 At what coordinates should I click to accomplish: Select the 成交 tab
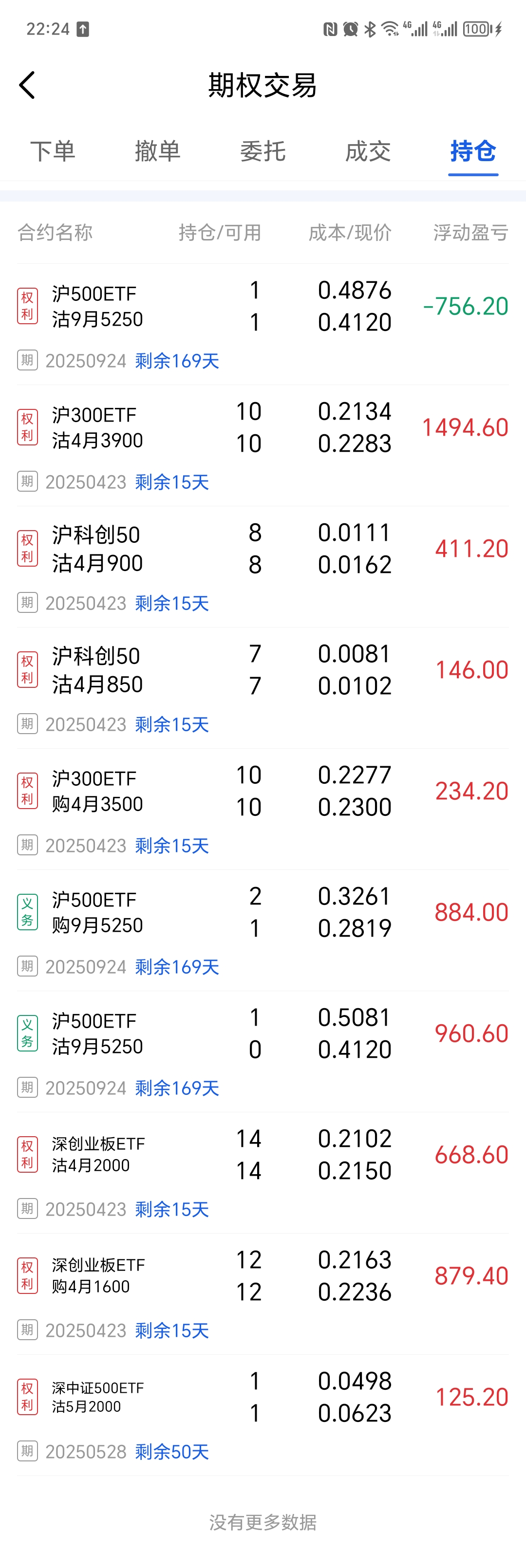pyautogui.click(x=368, y=151)
